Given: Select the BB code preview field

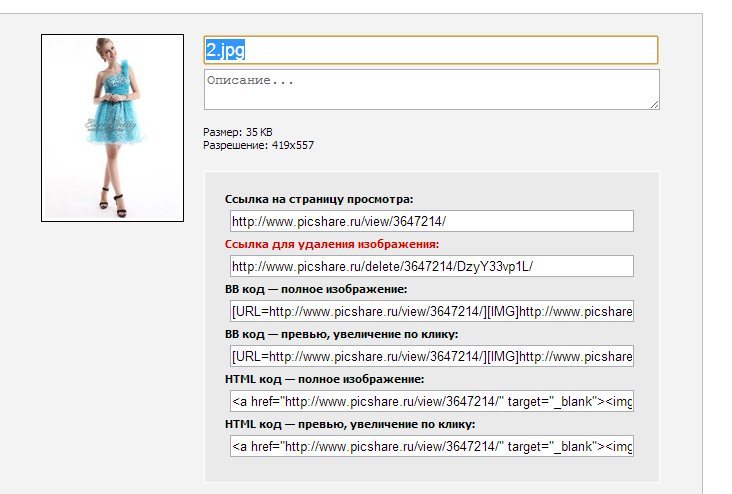Looking at the screenshot, I should click(x=431, y=356).
